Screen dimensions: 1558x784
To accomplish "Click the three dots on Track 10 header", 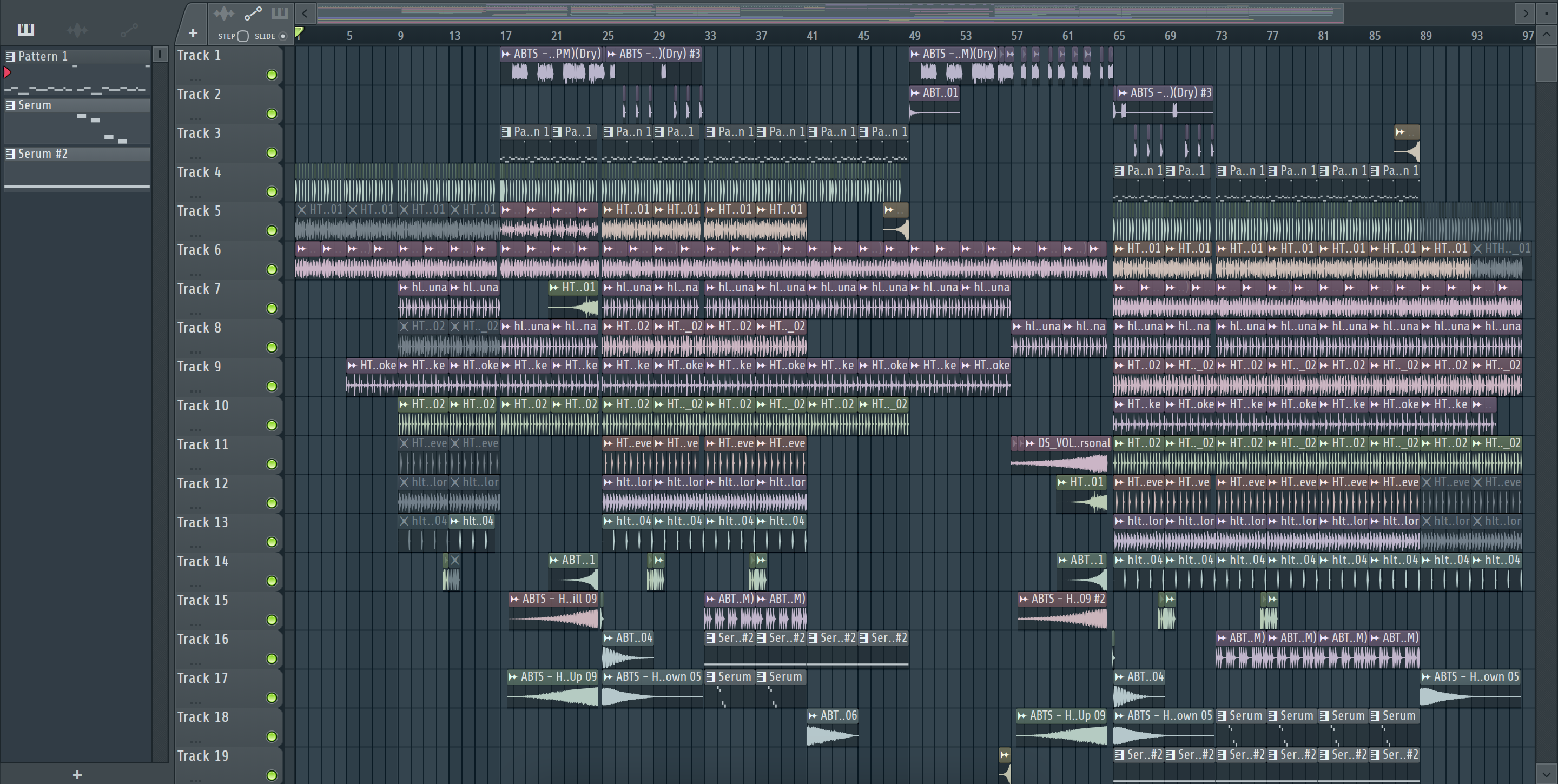I will 195,430.
